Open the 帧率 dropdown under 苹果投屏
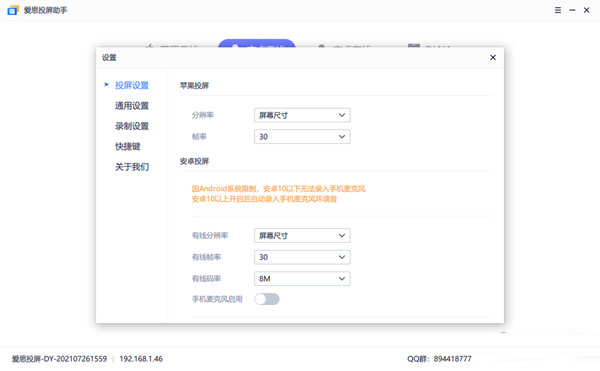The width and height of the screenshot is (600, 371). (302, 137)
